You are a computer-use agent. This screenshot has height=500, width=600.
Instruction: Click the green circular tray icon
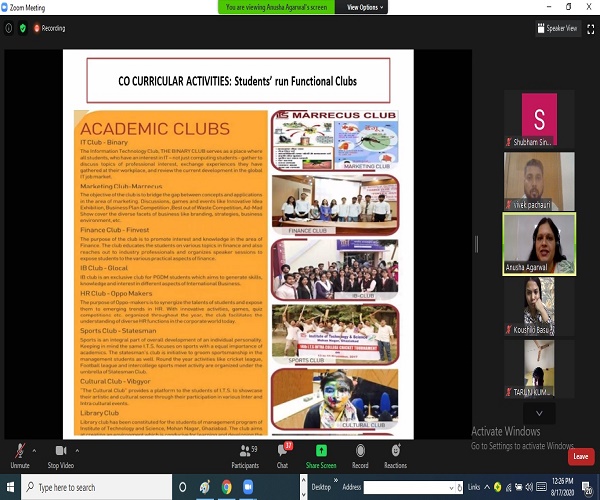[497, 487]
